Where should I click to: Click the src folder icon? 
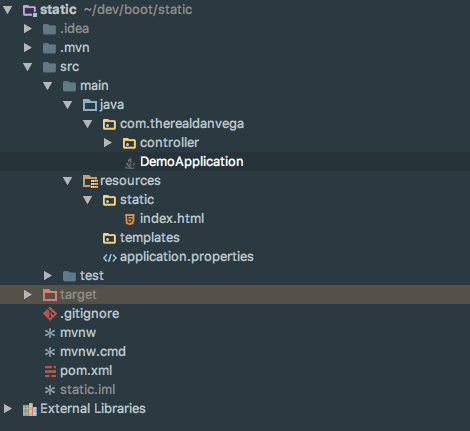49,67
